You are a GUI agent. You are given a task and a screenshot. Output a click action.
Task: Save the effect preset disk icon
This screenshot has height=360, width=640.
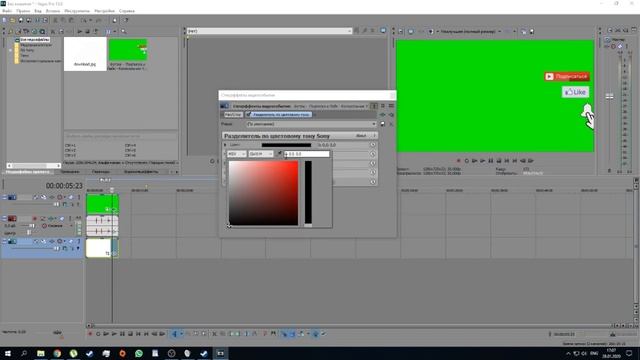pos(382,124)
